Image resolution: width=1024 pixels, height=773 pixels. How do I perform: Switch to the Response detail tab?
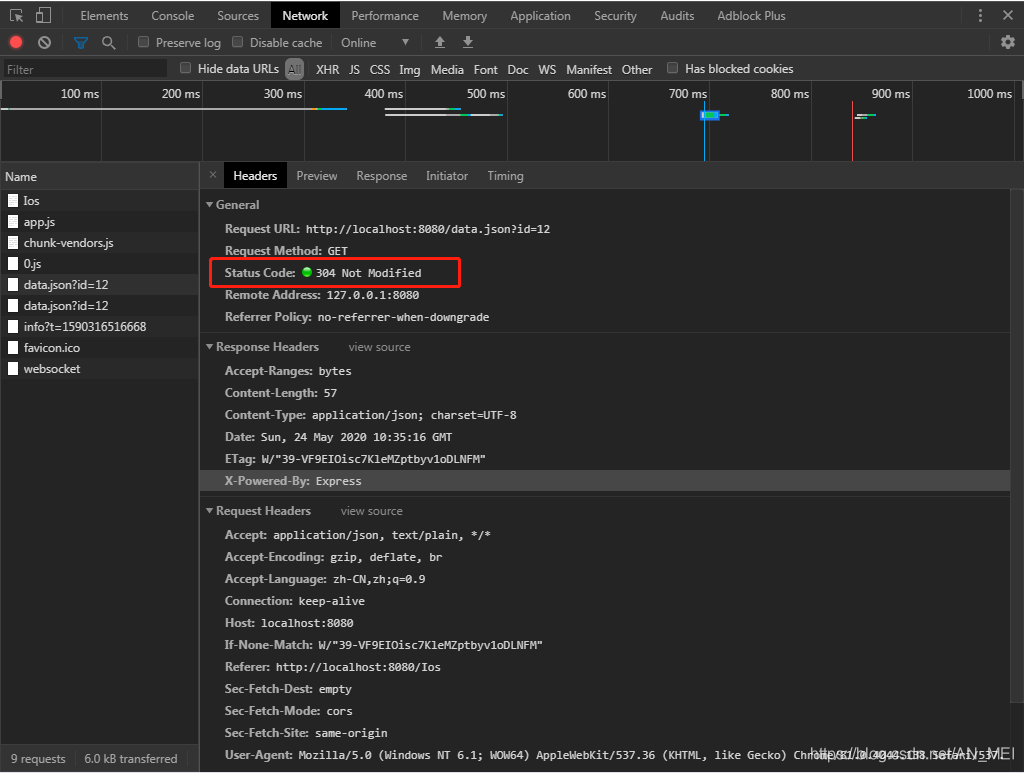[381, 176]
